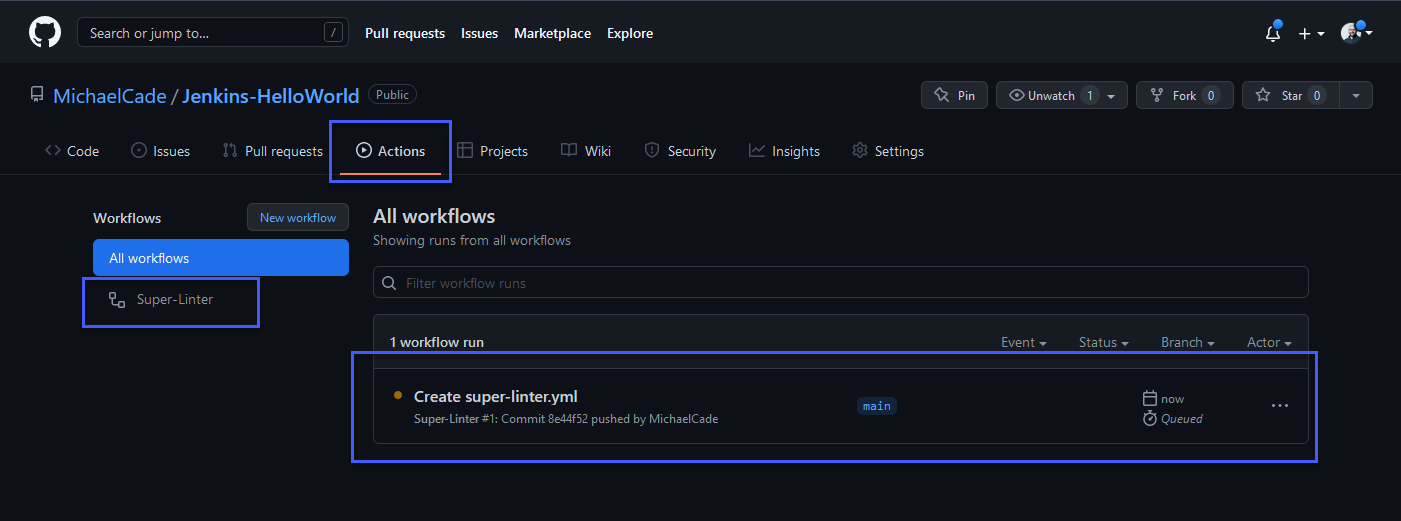Screen dimensions: 1401x521
Task: Open the Branch filter dropdown
Action: [1187, 342]
